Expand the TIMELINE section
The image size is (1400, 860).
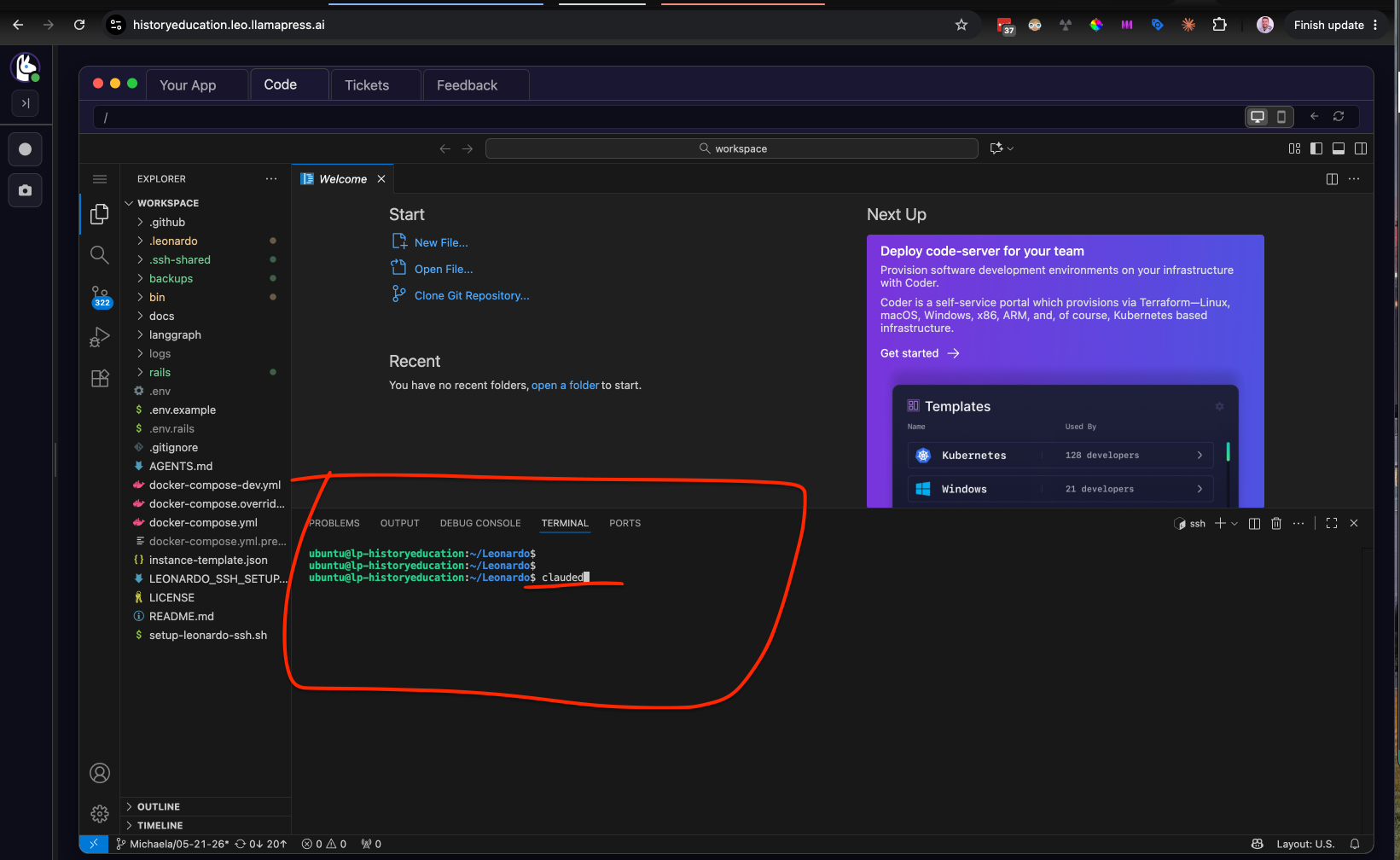tap(160, 825)
